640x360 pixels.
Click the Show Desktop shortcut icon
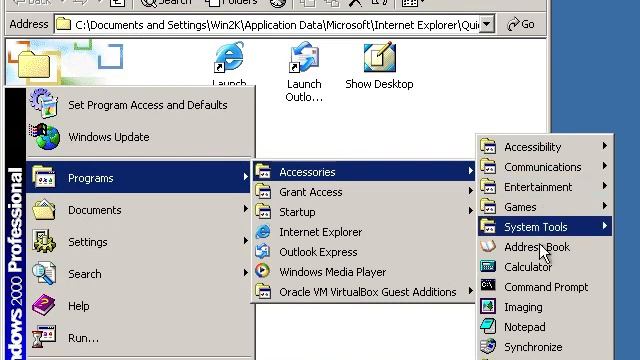(x=379, y=57)
